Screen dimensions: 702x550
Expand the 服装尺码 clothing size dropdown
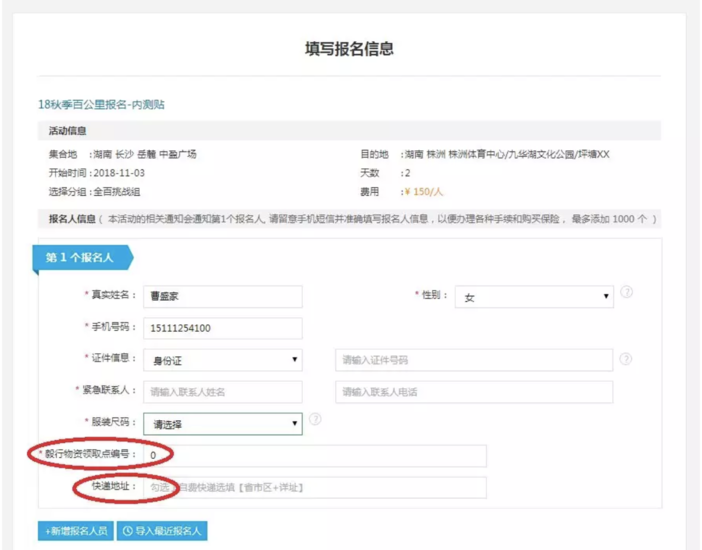point(222,424)
